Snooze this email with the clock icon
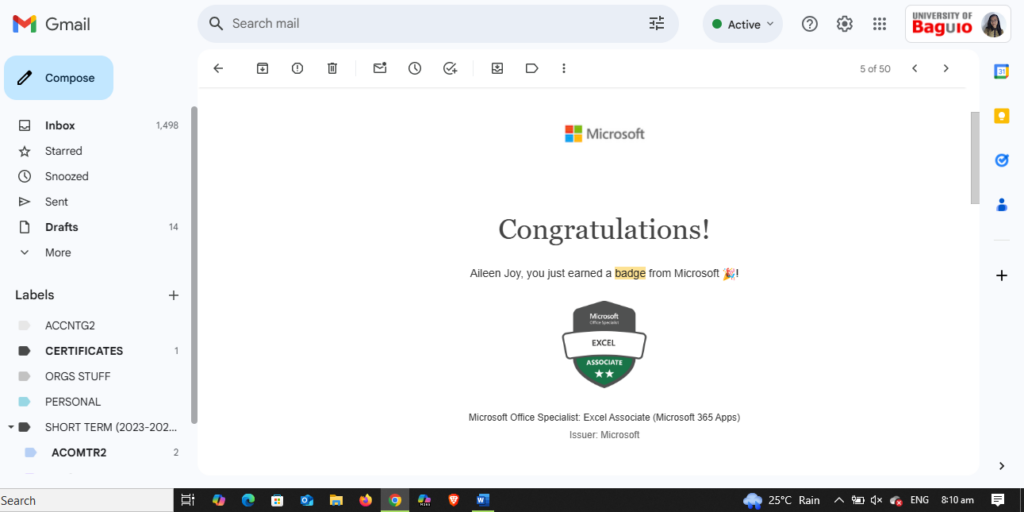The image size is (1024, 512). tap(414, 68)
